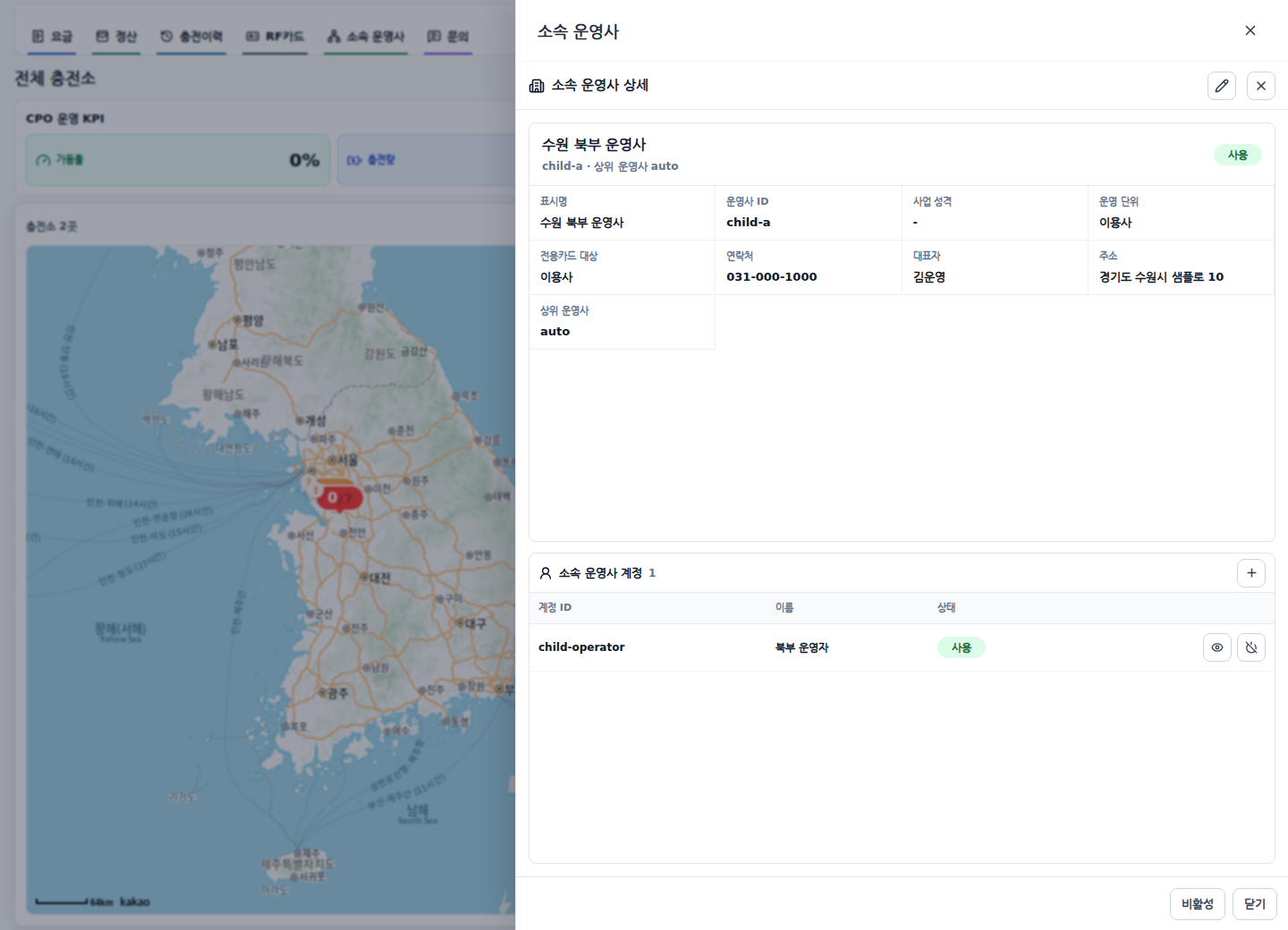Click the 닫기 button
The width and height of the screenshot is (1288, 930).
(x=1254, y=904)
